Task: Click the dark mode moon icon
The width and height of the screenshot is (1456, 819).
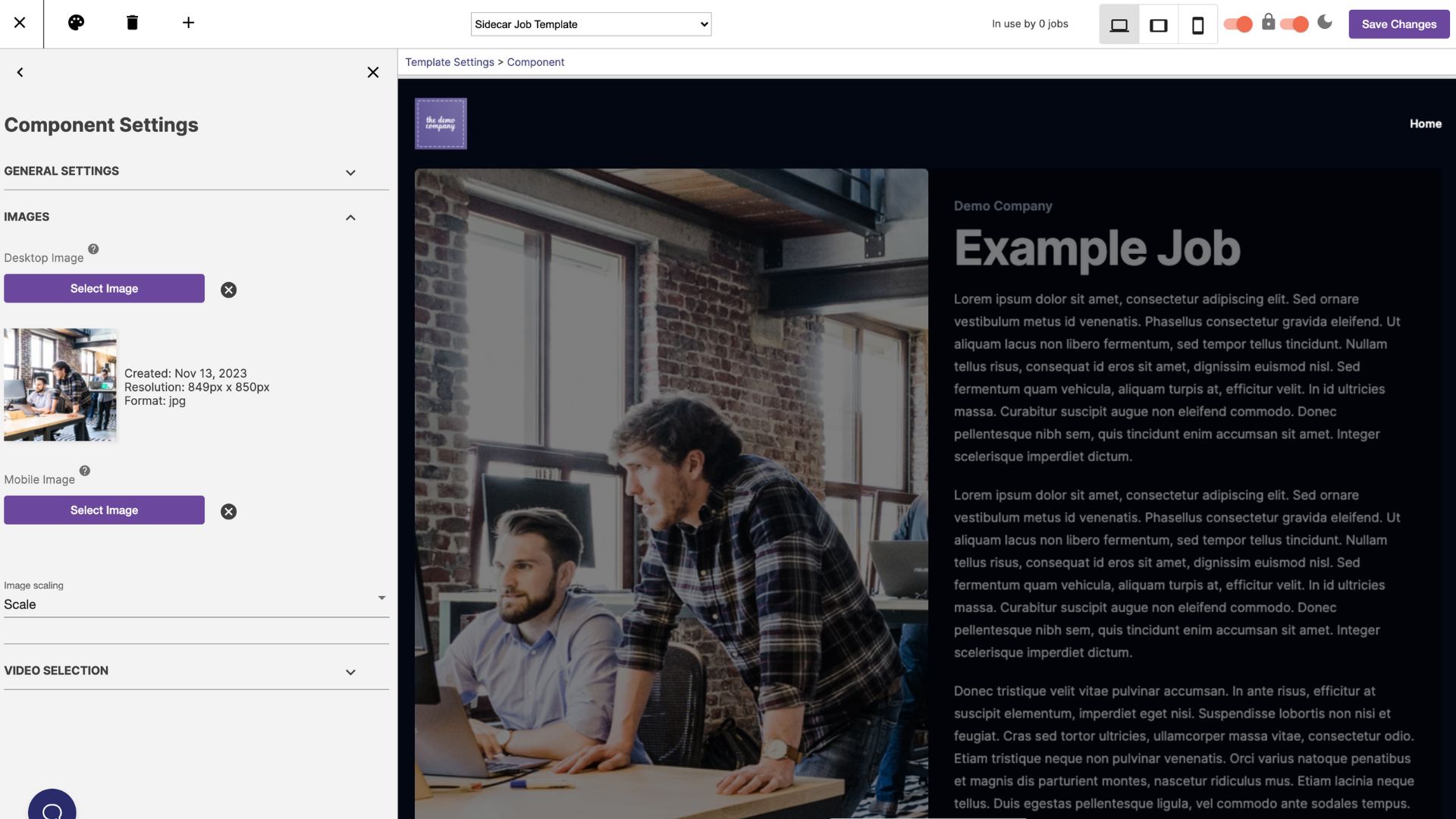Action: click(x=1325, y=22)
